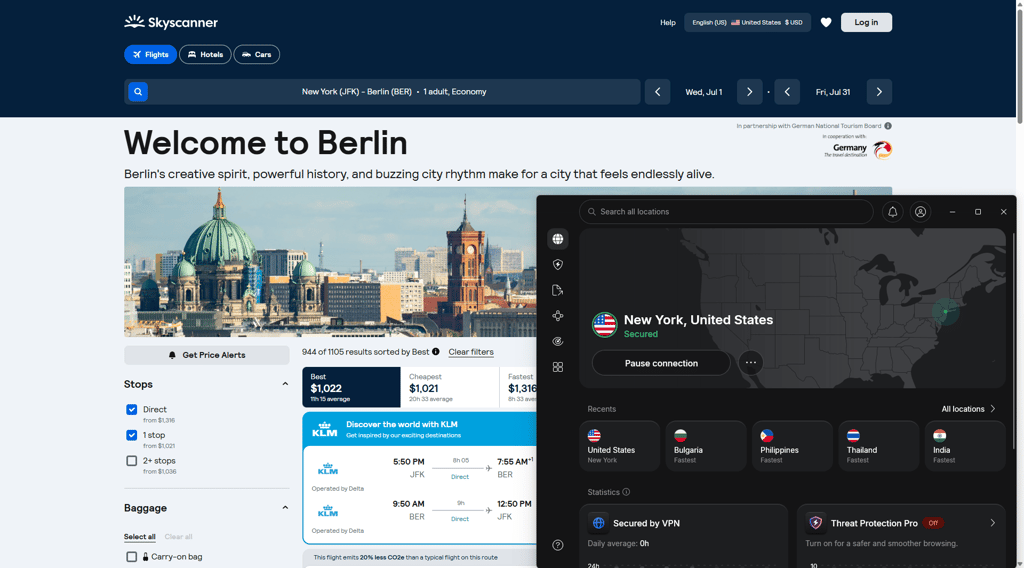The image size is (1024, 568).
Task: Expand Threat Protection Pro chevron
Action: (993, 523)
